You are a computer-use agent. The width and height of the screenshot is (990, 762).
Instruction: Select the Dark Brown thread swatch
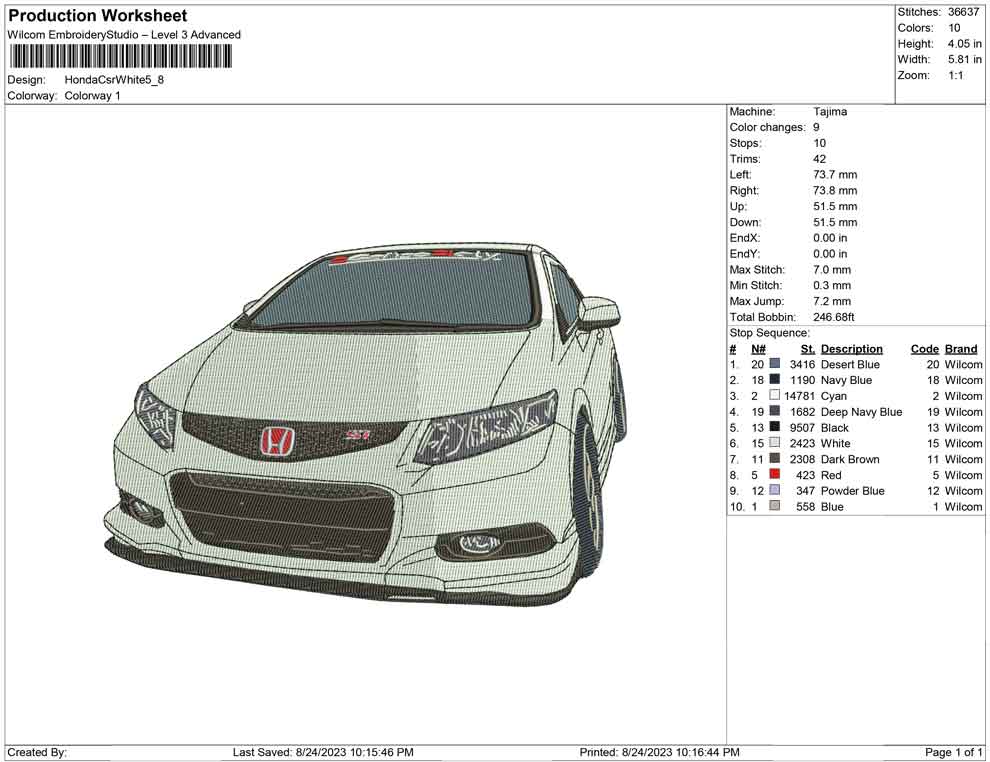tap(774, 459)
